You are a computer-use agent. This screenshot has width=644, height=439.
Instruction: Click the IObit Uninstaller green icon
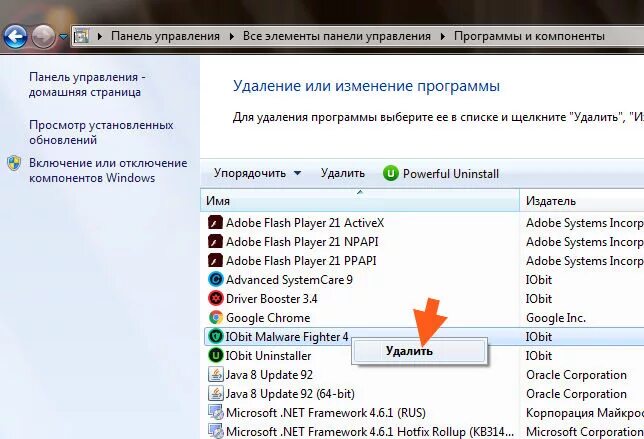coord(215,355)
